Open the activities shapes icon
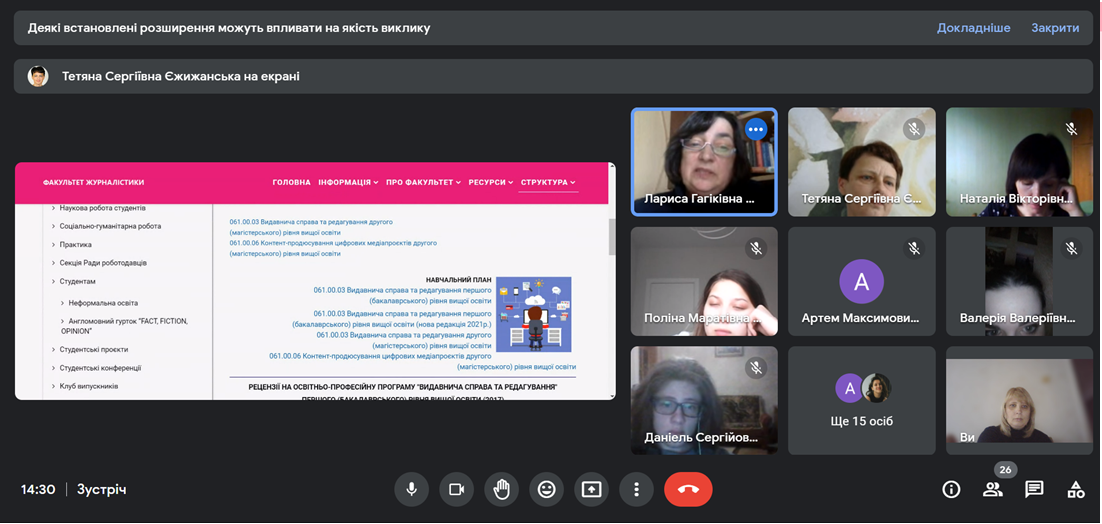The image size is (1102, 524). [x=1075, y=490]
